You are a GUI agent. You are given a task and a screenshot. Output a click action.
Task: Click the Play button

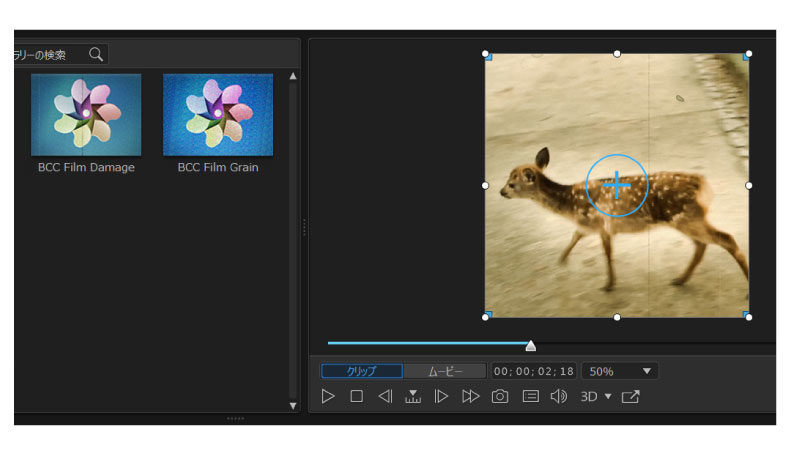click(x=328, y=396)
